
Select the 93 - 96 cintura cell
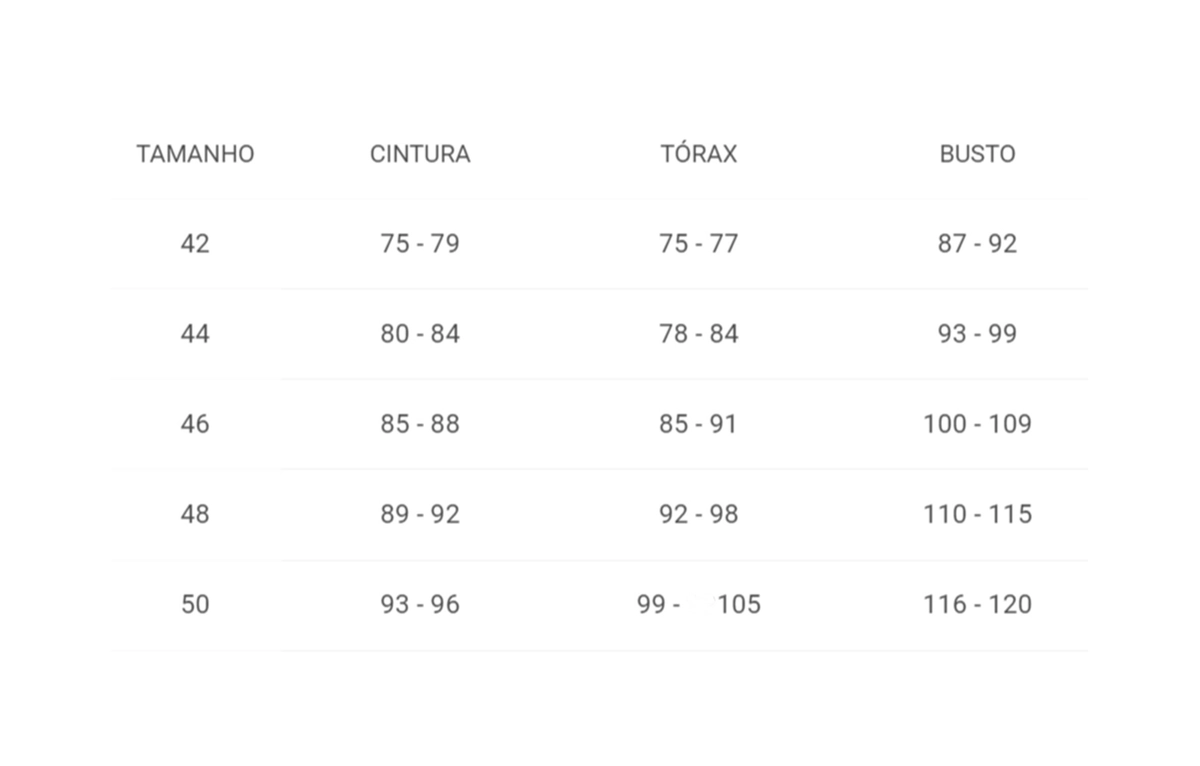click(x=420, y=604)
